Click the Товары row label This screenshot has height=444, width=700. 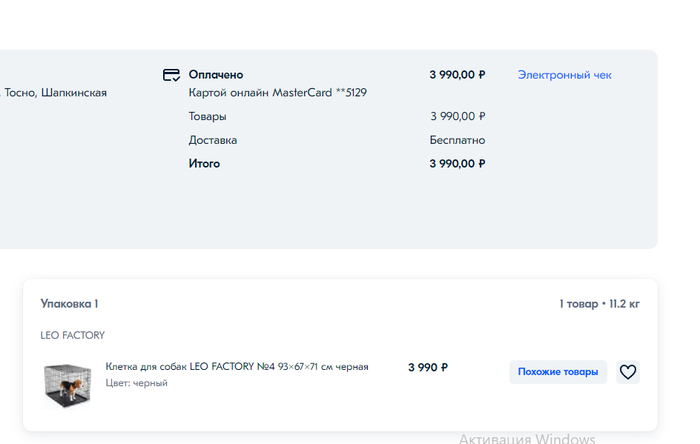207,116
